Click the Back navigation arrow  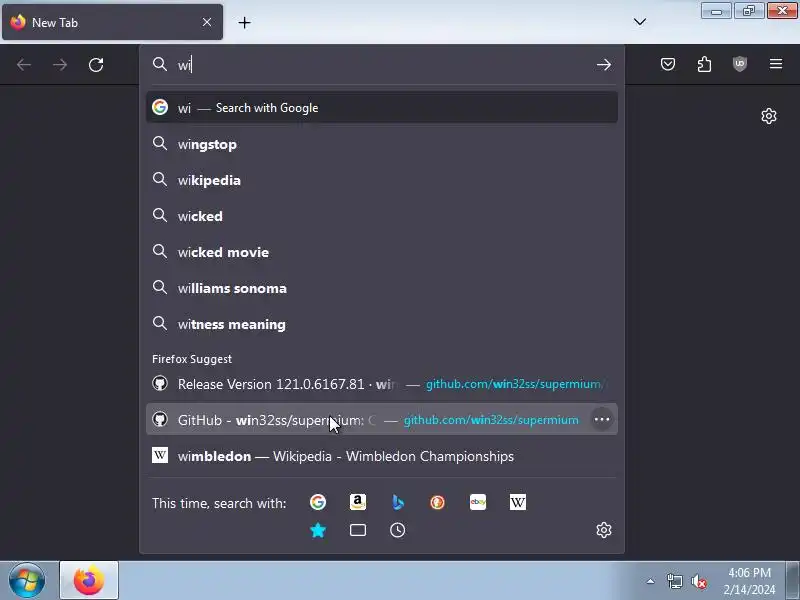[24, 65]
